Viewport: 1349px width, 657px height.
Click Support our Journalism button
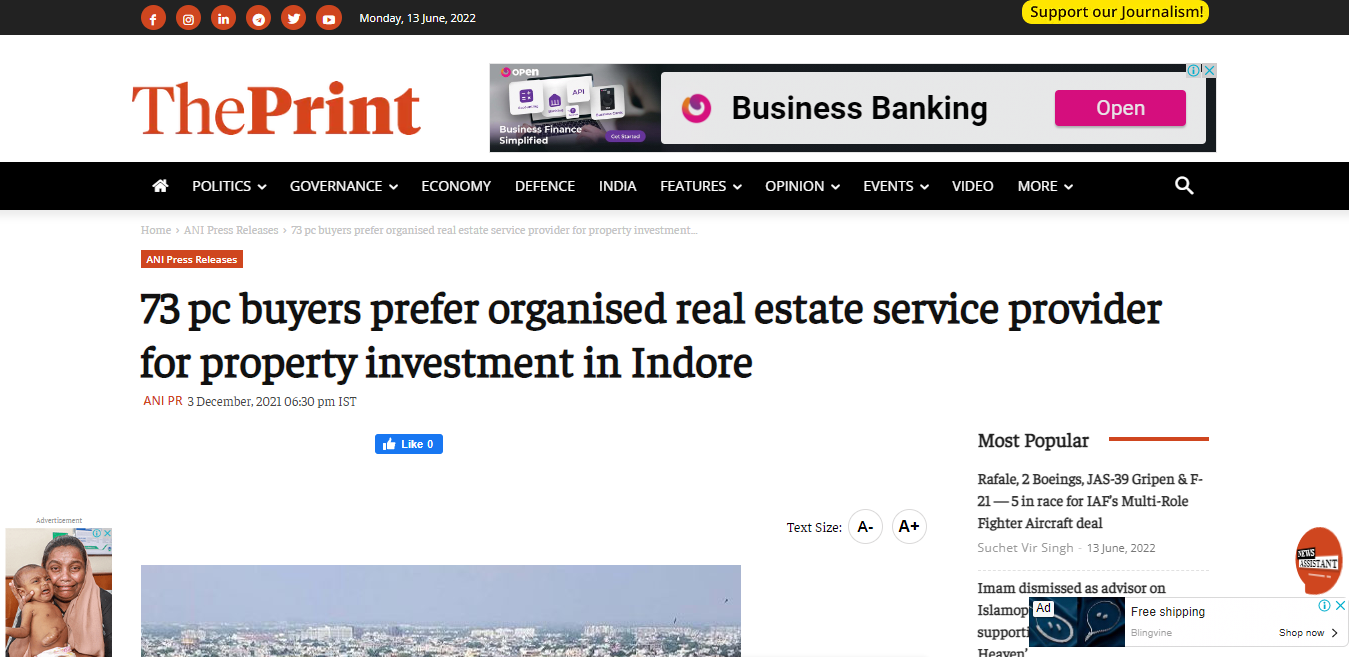[1115, 12]
